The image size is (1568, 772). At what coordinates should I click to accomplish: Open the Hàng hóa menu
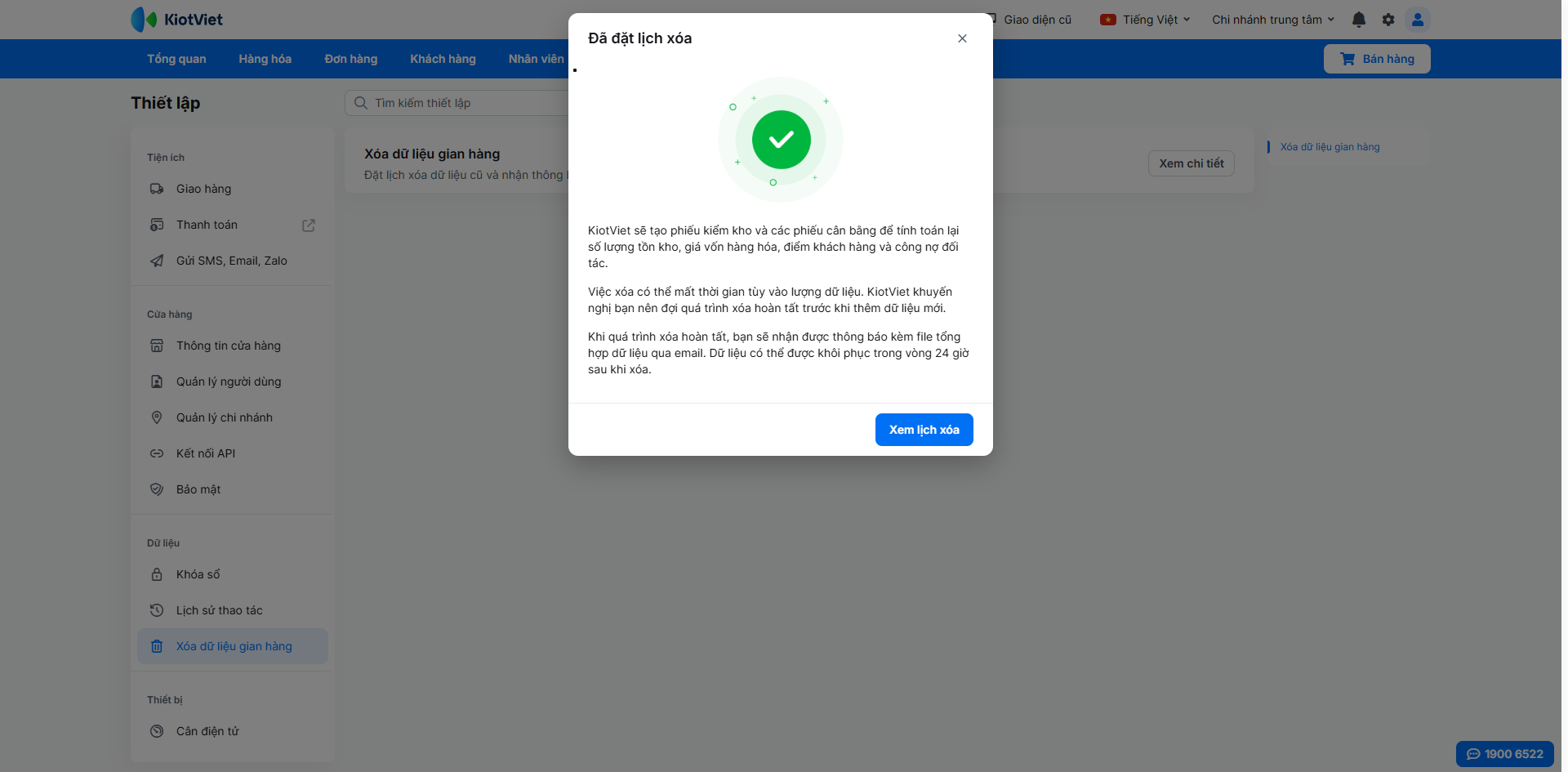265,59
